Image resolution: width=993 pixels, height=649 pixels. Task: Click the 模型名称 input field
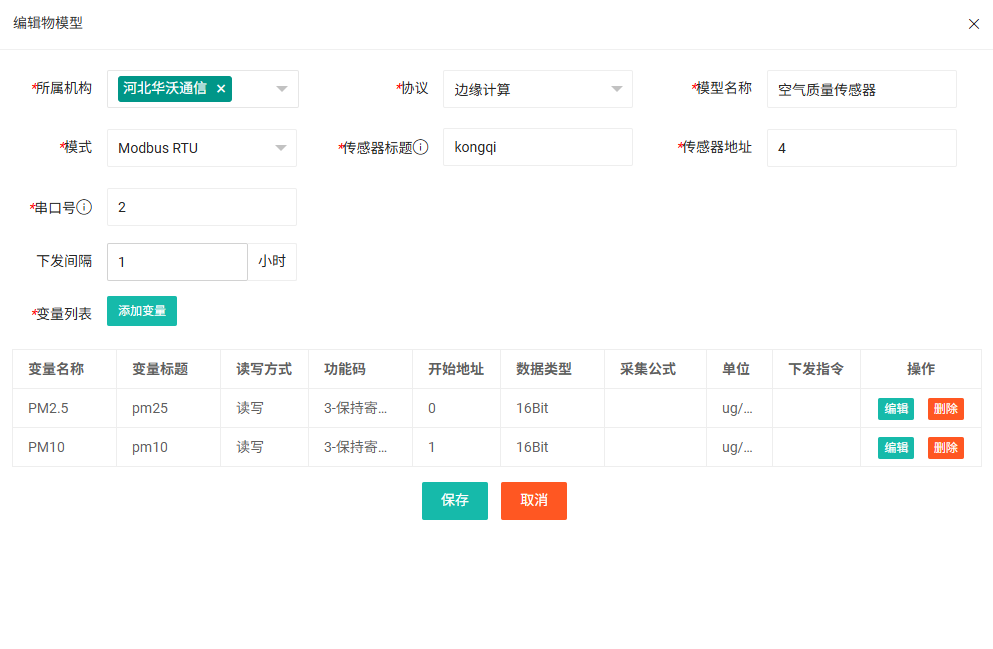pos(861,89)
